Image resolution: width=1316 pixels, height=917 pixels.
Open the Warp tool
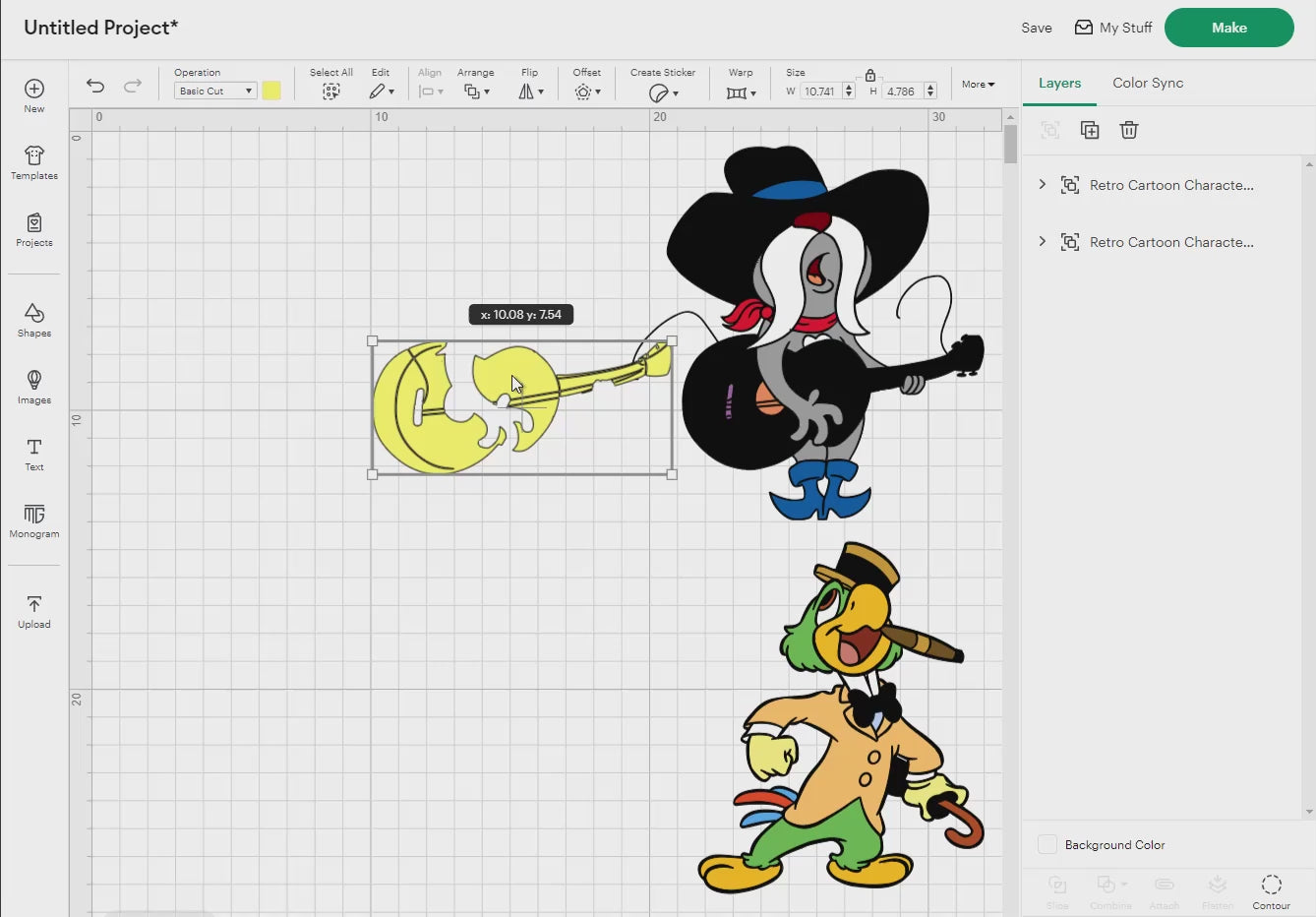pos(741,92)
